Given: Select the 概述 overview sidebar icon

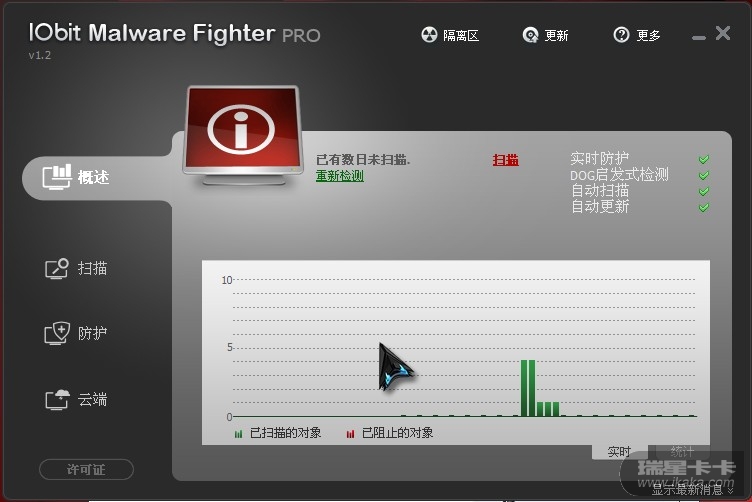Looking at the screenshot, I should tap(57, 176).
